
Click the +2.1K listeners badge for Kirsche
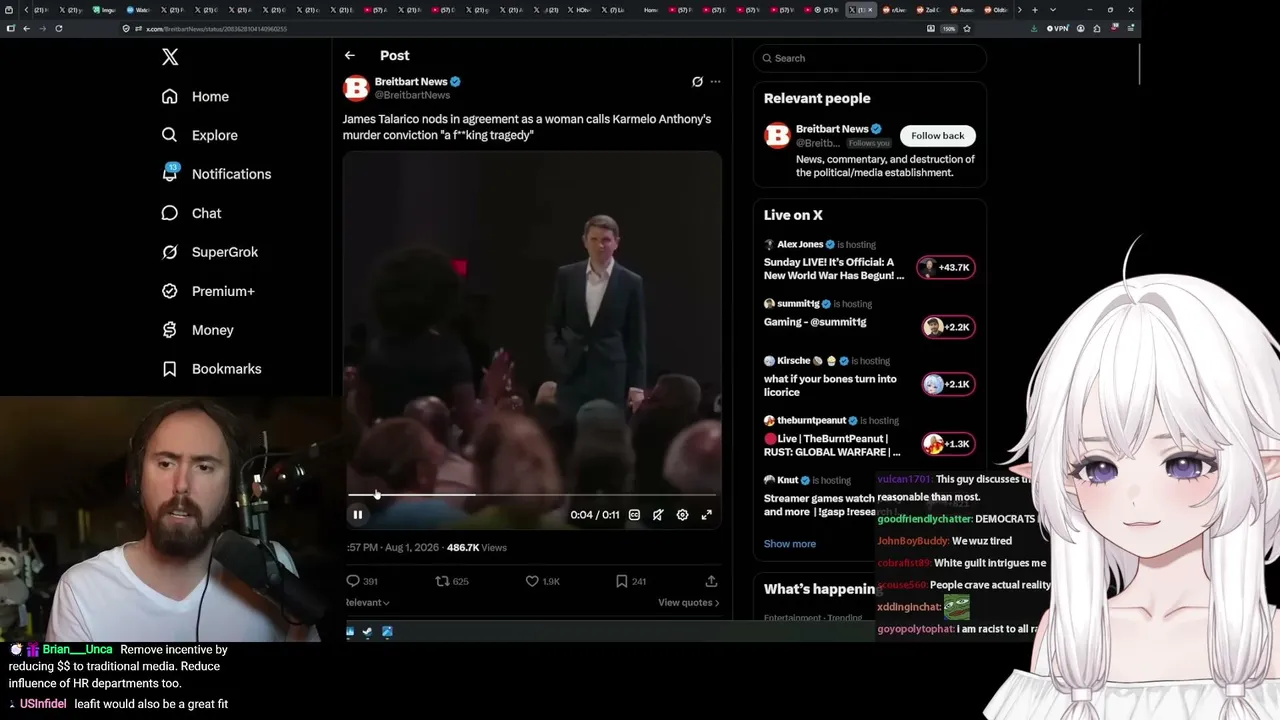[x=948, y=384]
